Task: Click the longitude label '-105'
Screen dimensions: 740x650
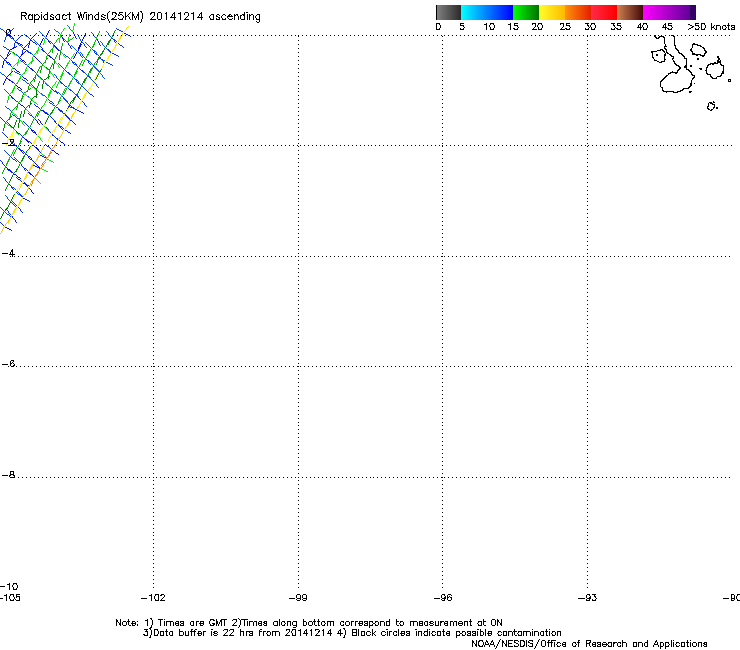Action: [x=10, y=598]
